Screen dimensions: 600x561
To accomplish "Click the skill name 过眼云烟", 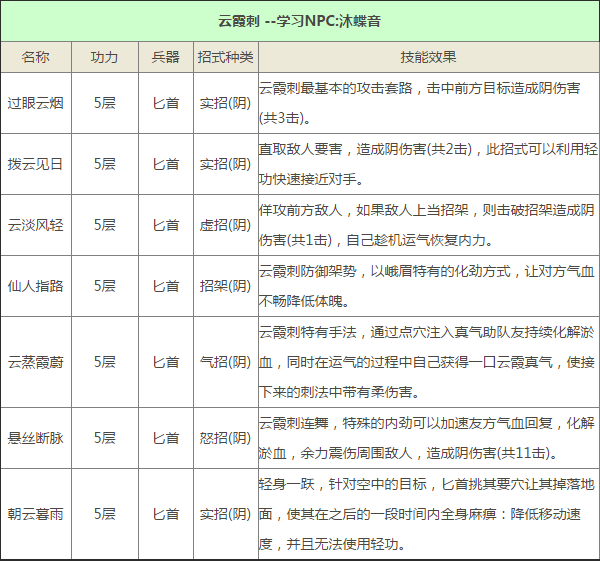I will [x=36, y=103].
